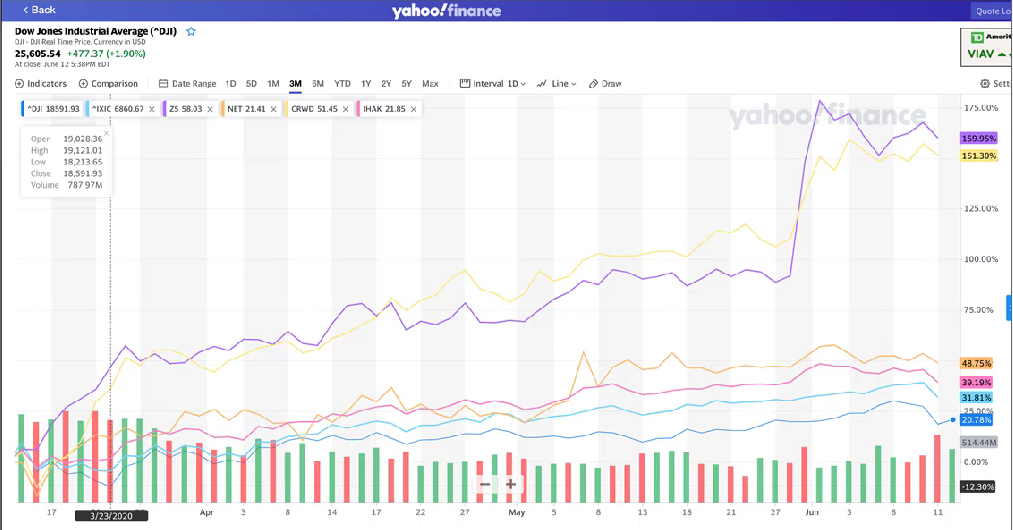Open chart Settings gear
The height and width of the screenshot is (530, 1013).
pyautogui.click(x=994, y=84)
